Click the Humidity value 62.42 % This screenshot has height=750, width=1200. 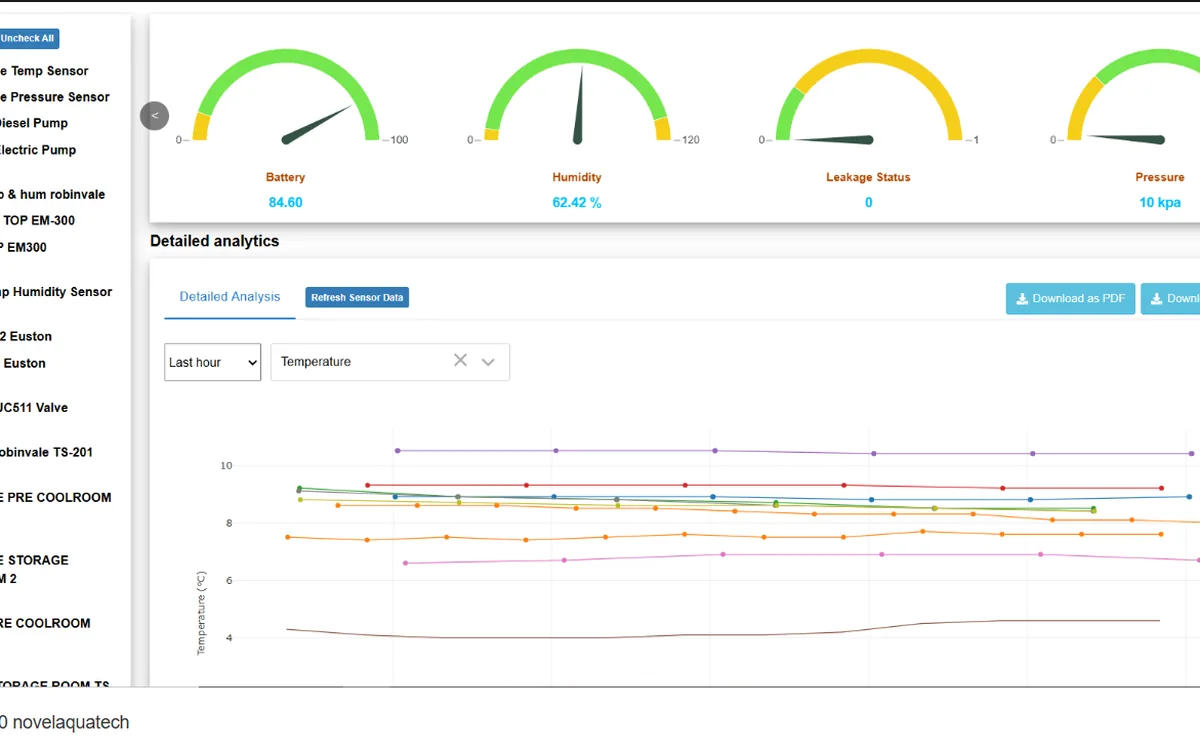tap(577, 202)
